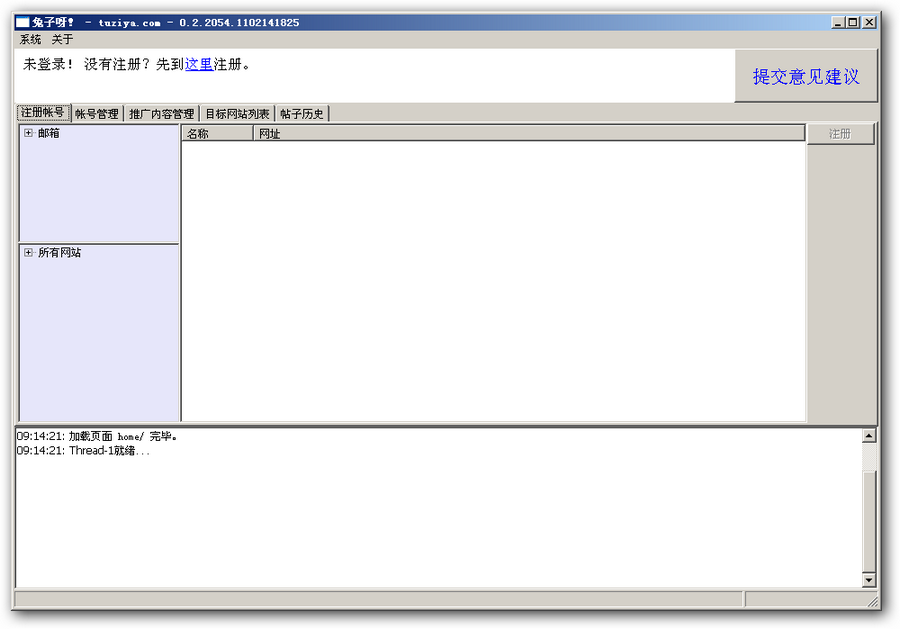Sort by the 名称 column header
Viewport: 900px width, 629px height.
[x=217, y=133]
